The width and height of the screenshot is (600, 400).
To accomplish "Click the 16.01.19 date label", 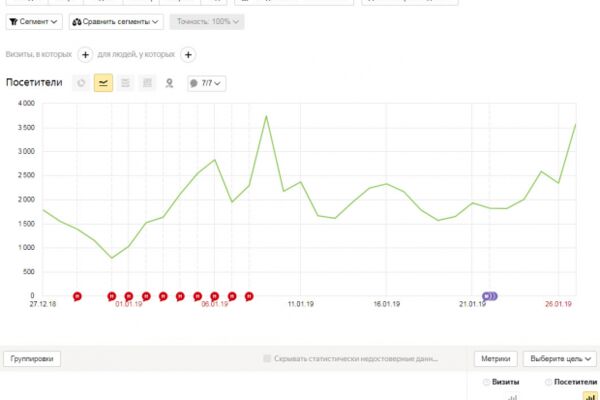I will click(387, 304).
